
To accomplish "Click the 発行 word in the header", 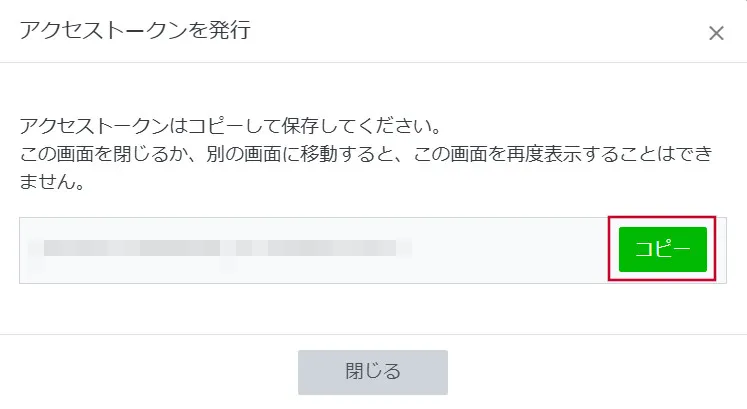I will (x=230, y=30).
